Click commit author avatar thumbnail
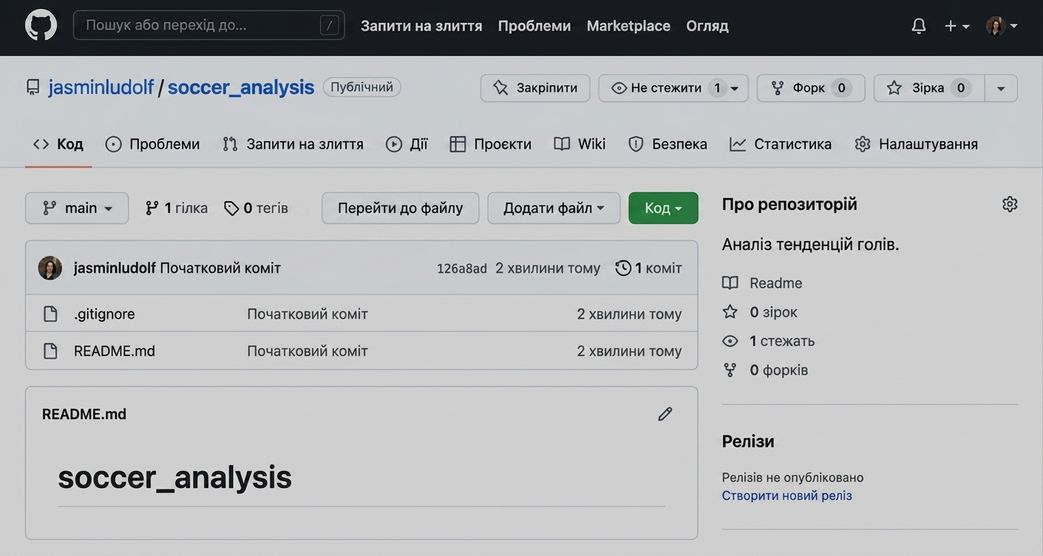Image resolution: width=1043 pixels, height=556 pixels. click(50, 268)
